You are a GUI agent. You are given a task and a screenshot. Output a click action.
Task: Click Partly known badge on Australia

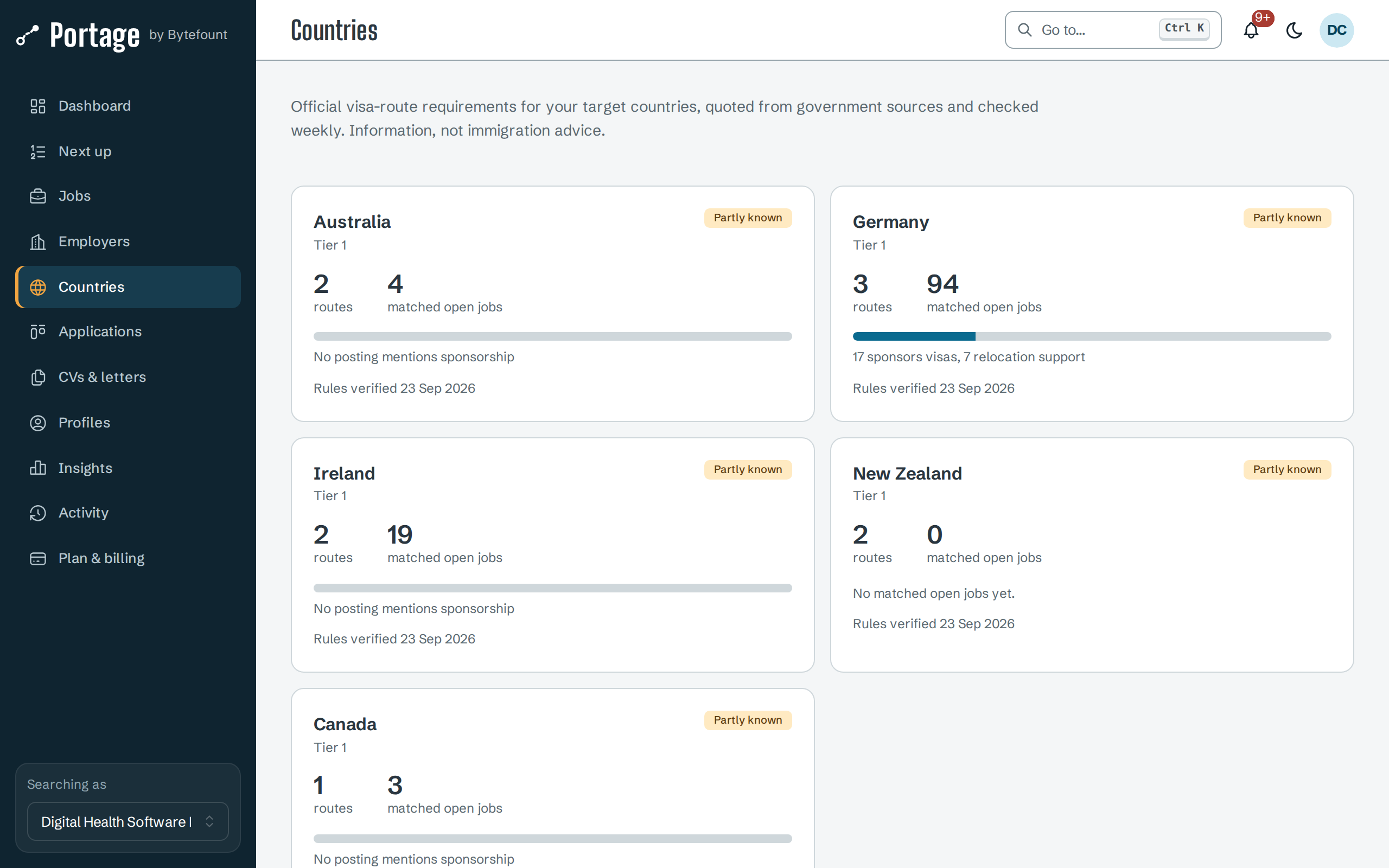(x=748, y=218)
